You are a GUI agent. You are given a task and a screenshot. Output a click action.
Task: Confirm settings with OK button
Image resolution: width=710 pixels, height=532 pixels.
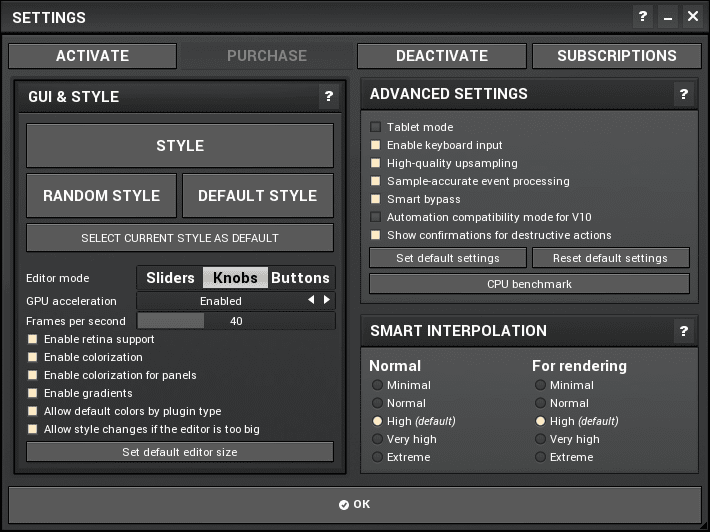coord(354,504)
